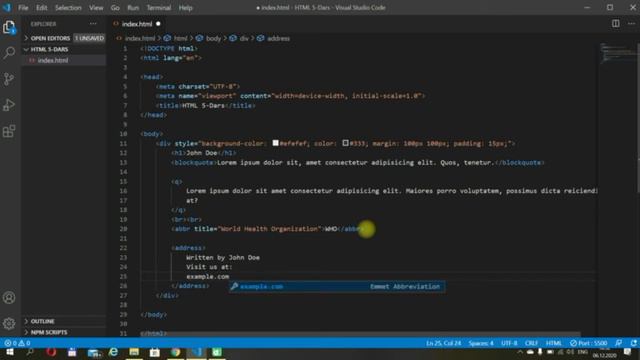Click the div breadcrumb segment

click(x=244, y=38)
